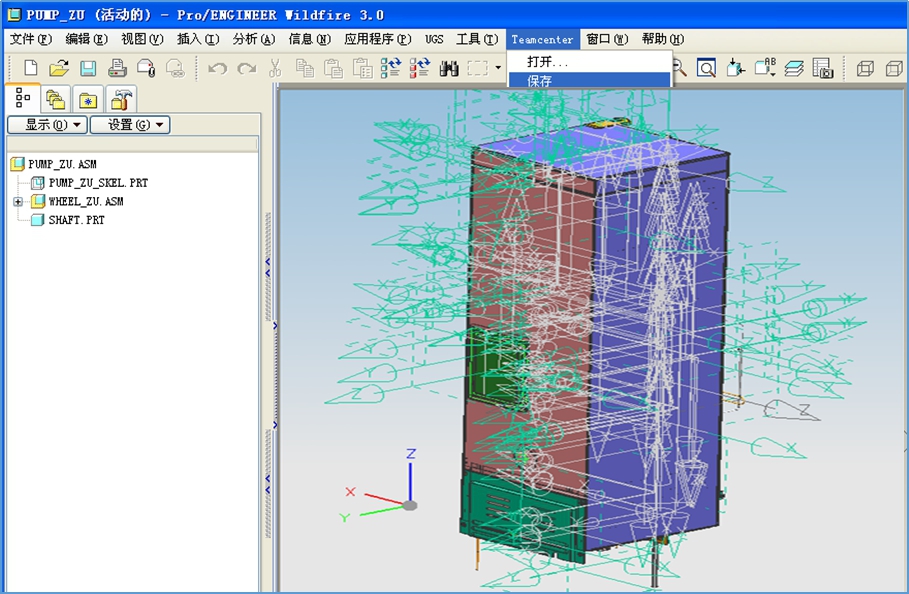Screen dimensions: 909x594
Task: Open the View Manager icon with camera
Action: pyautogui.click(x=822, y=68)
